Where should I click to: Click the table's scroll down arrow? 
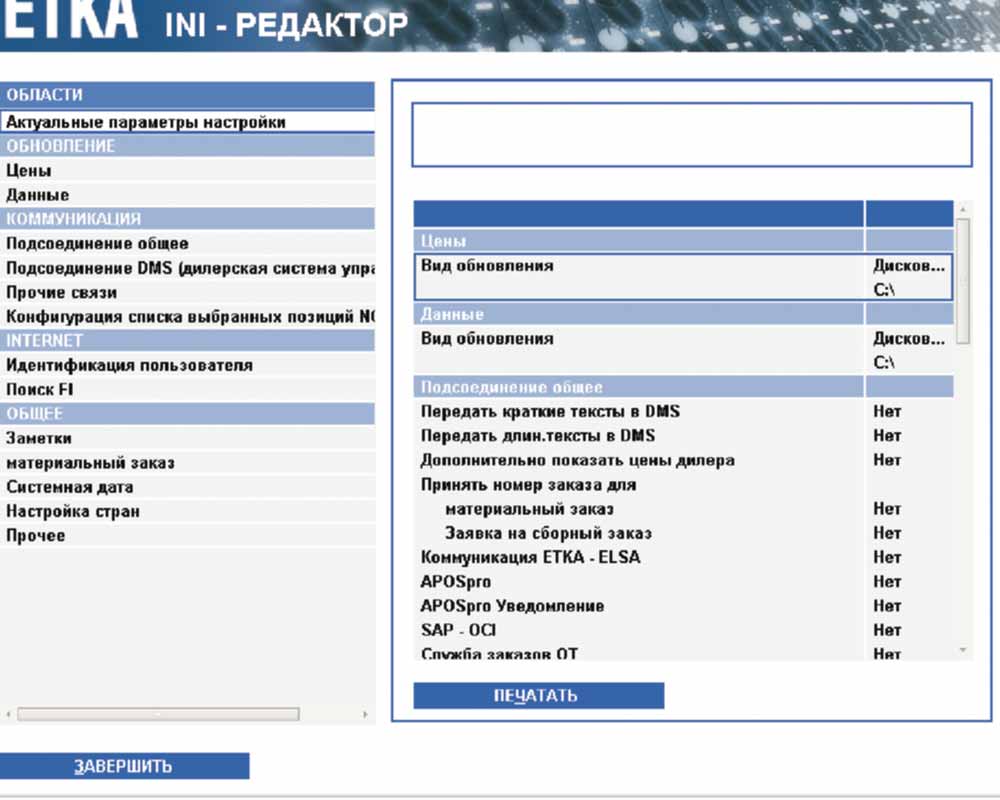point(962,651)
